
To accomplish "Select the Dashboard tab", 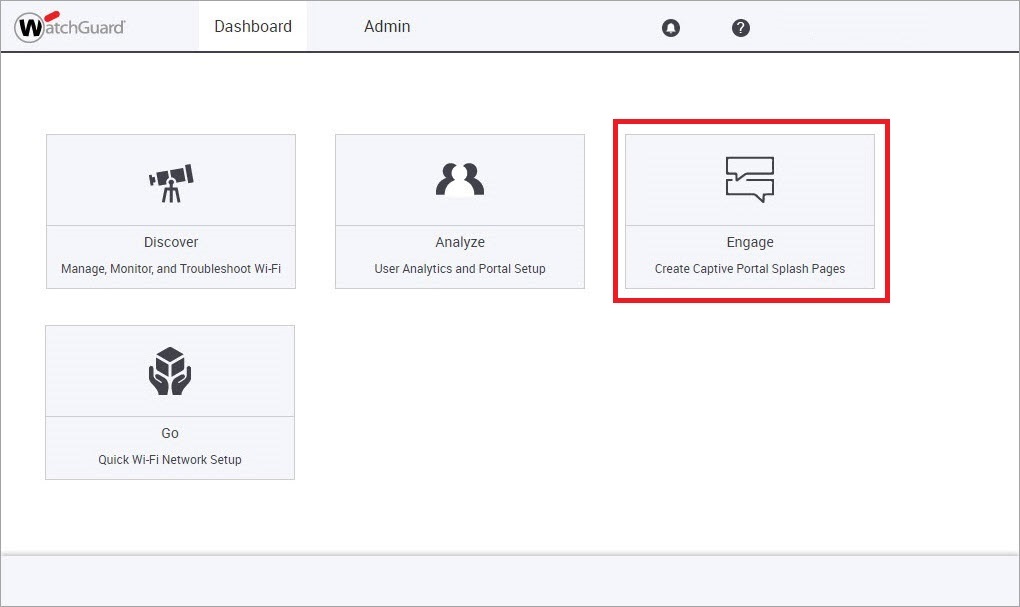I will [252, 27].
